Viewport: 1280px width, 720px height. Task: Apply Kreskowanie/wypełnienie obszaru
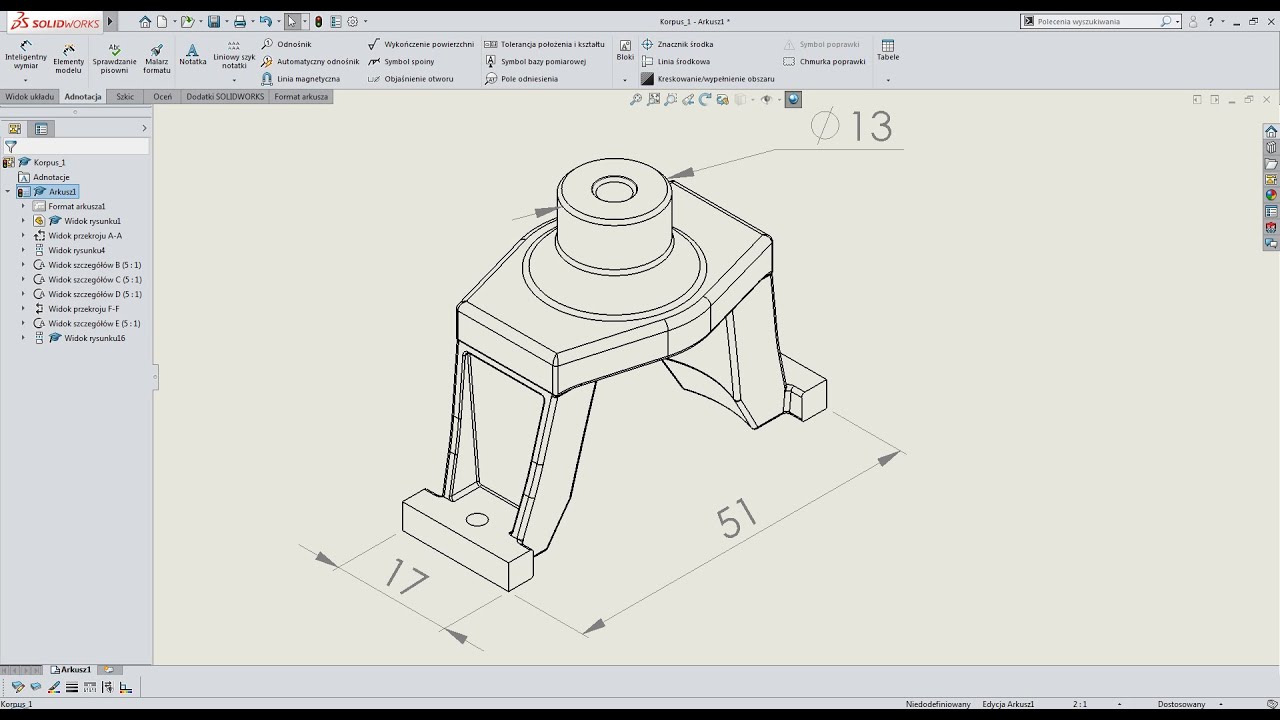point(708,78)
